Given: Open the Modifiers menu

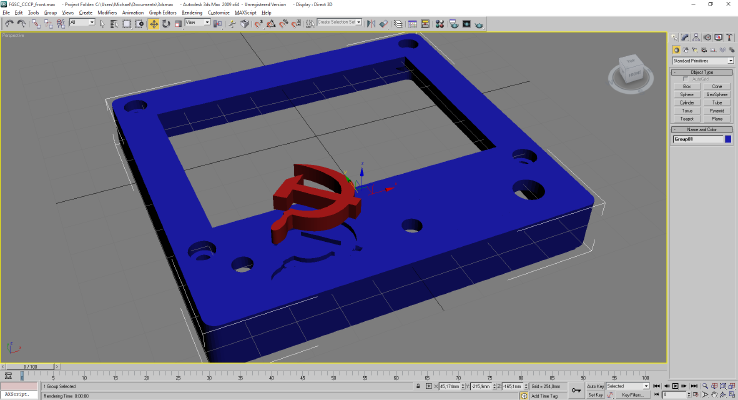Looking at the screenshot, I should [x=107, y=13].
